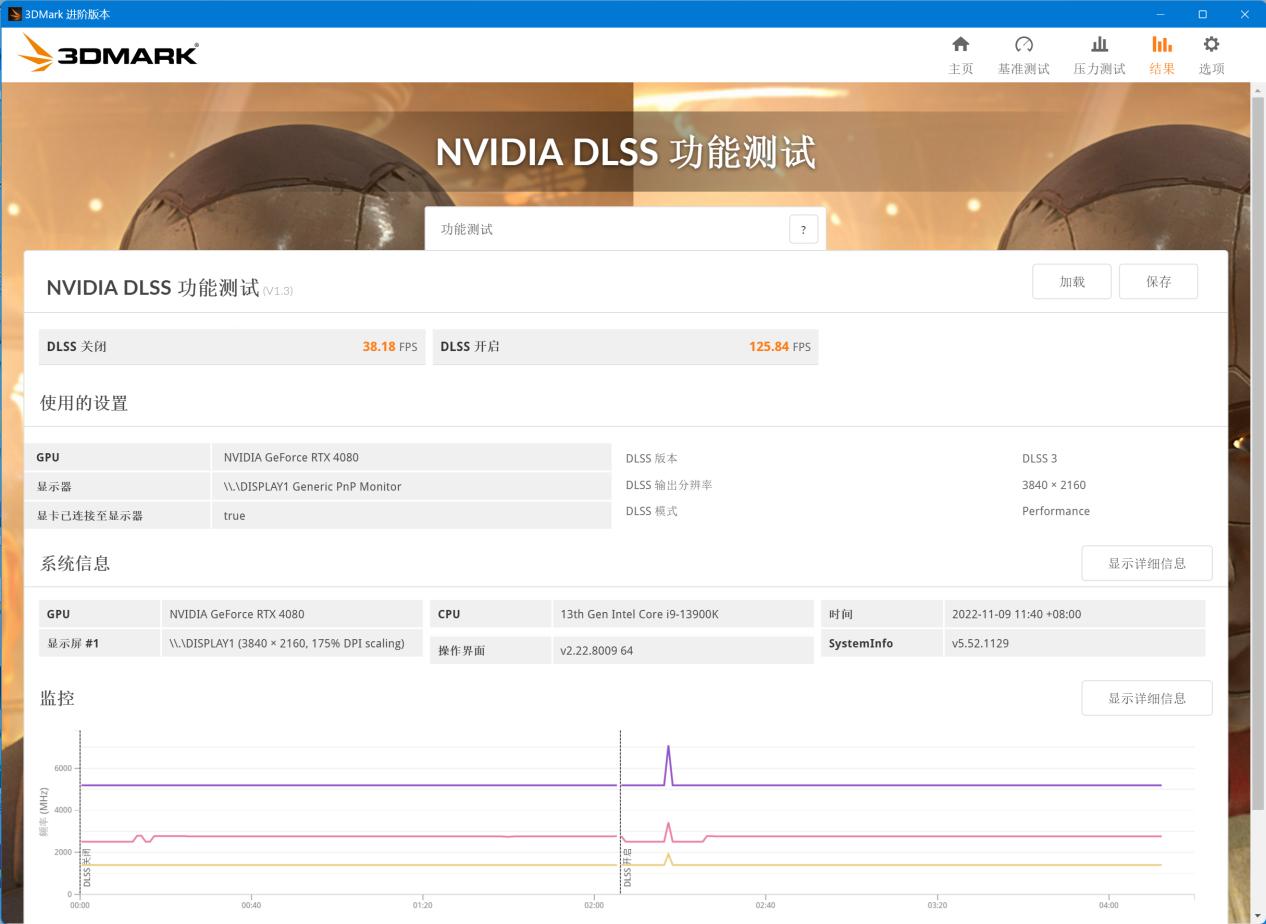The width and height of the screenshot is (1266, 924).
Task: Show detailed system info with 显示详细信息
Action: click(x=1146, y=563)
